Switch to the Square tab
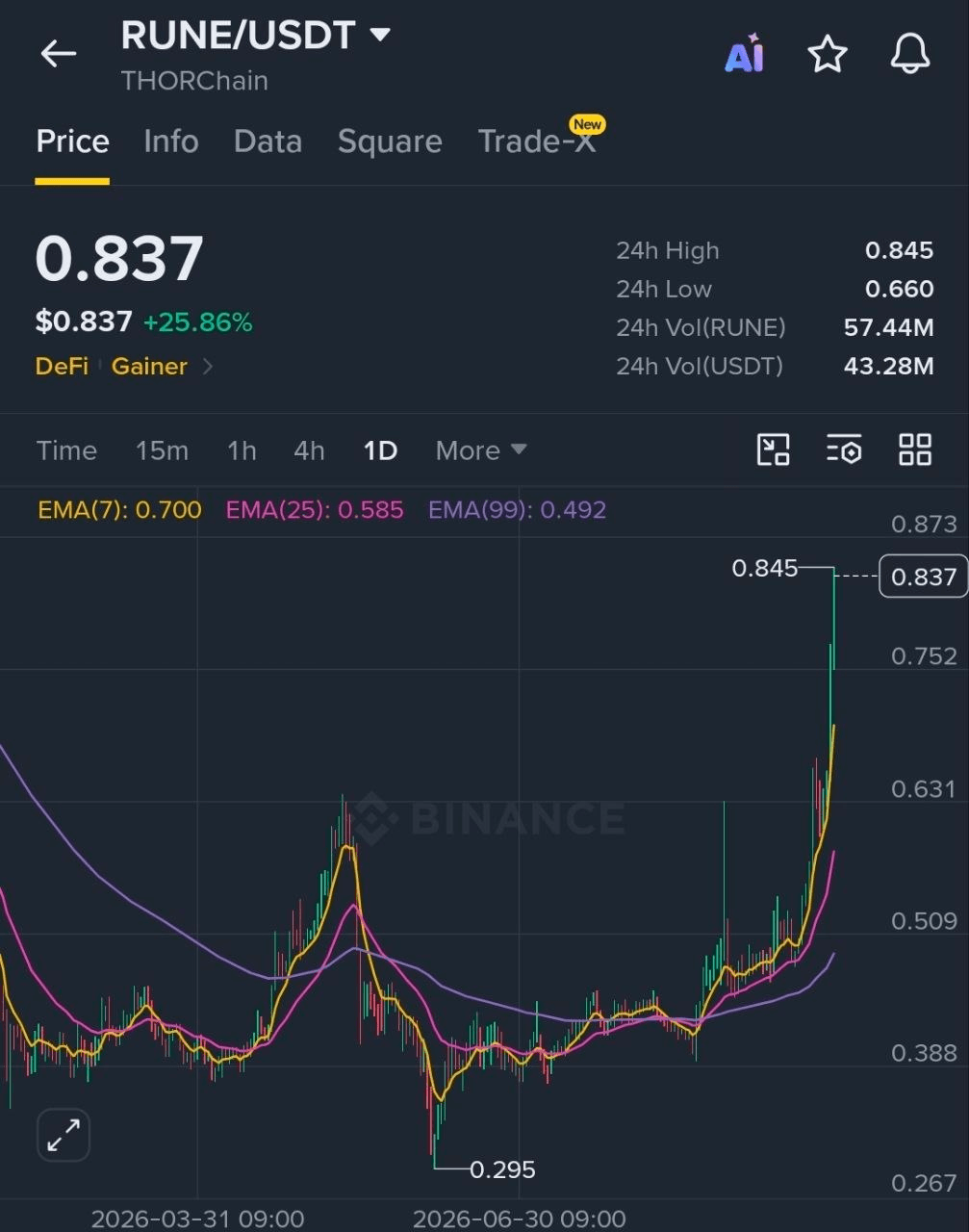 pos(390,141)
